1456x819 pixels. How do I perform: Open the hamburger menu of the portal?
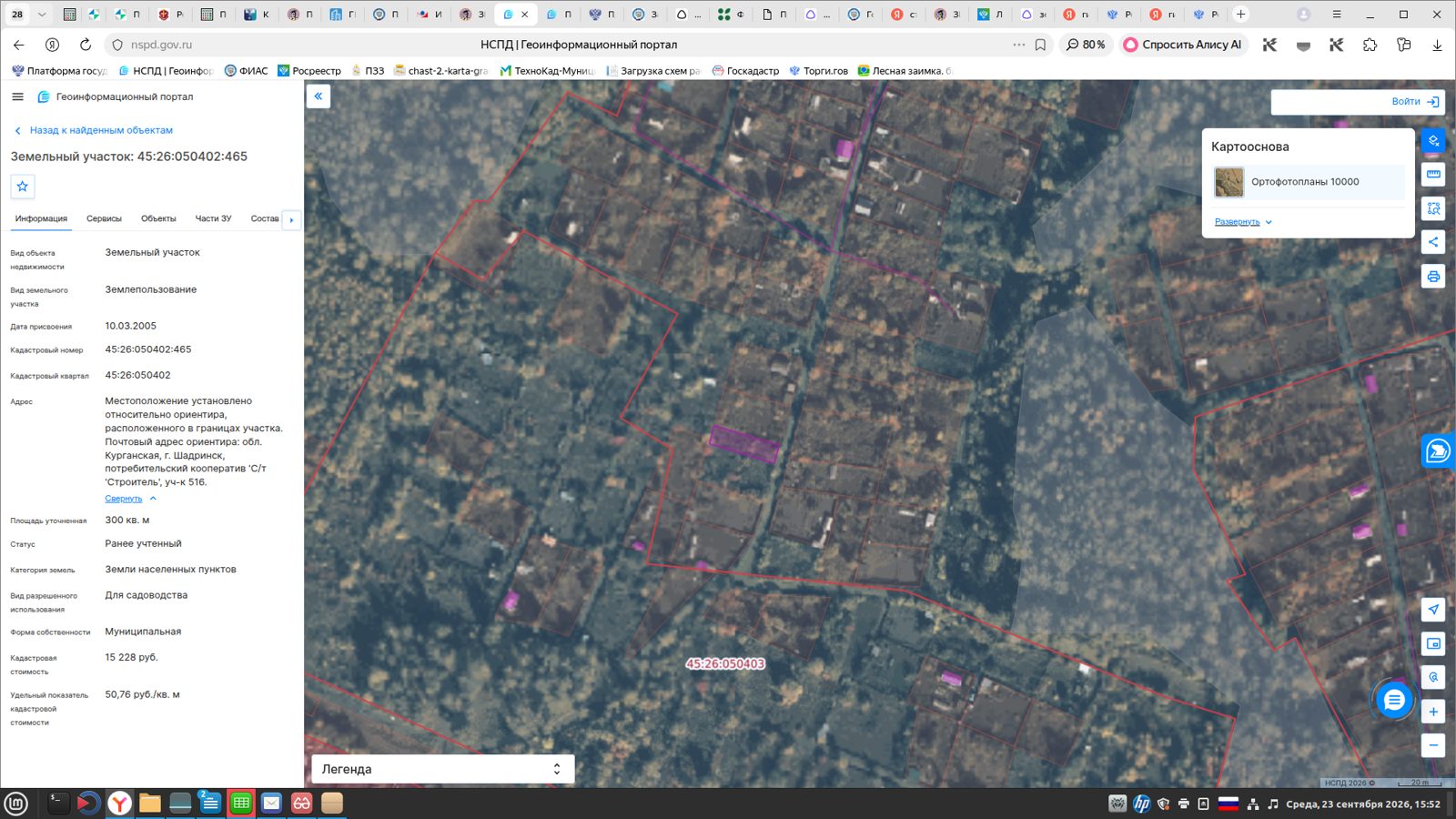coord(17,96)
